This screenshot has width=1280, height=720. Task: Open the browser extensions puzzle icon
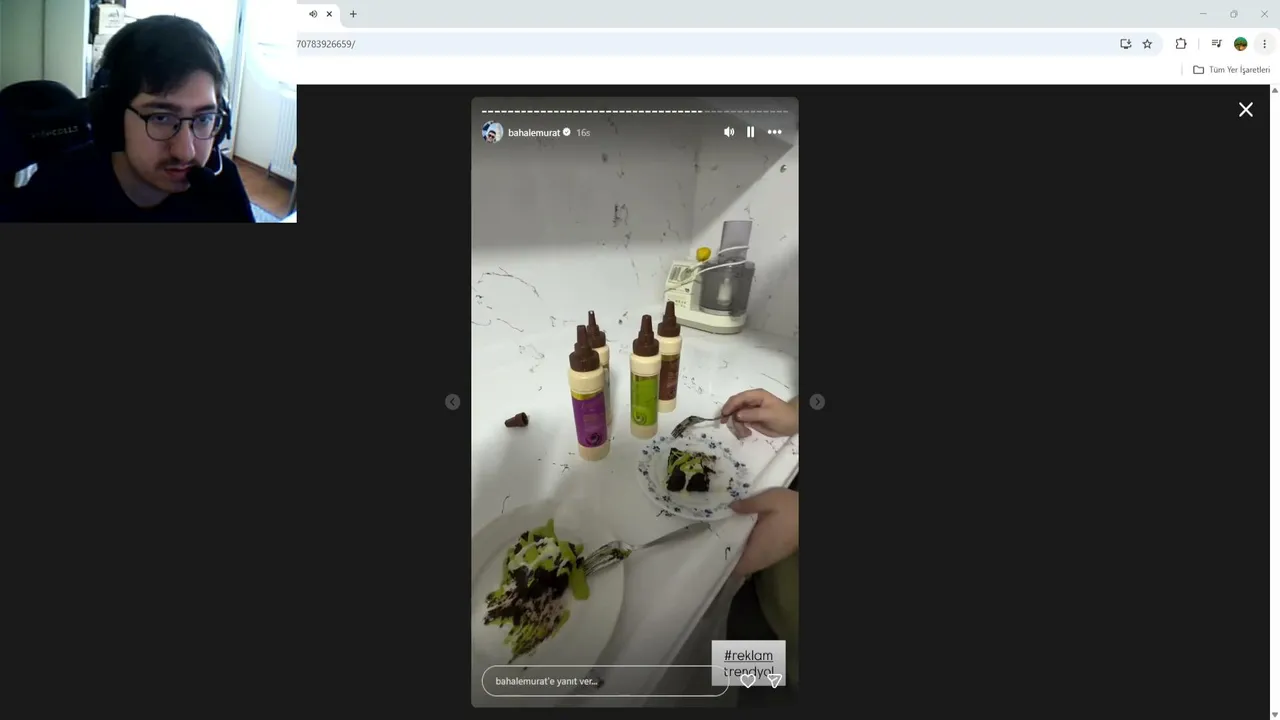pos(1181,44)
